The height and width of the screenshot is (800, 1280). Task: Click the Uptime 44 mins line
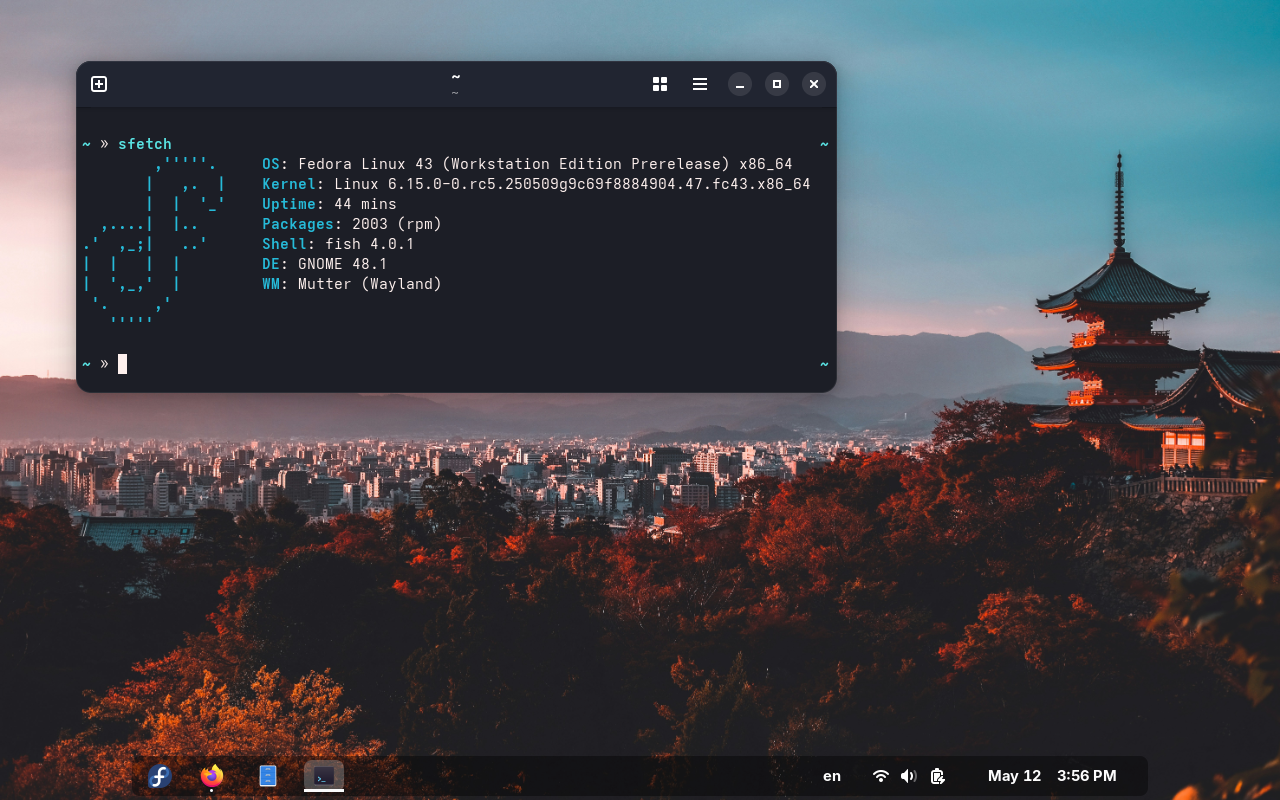click(329, 204)
